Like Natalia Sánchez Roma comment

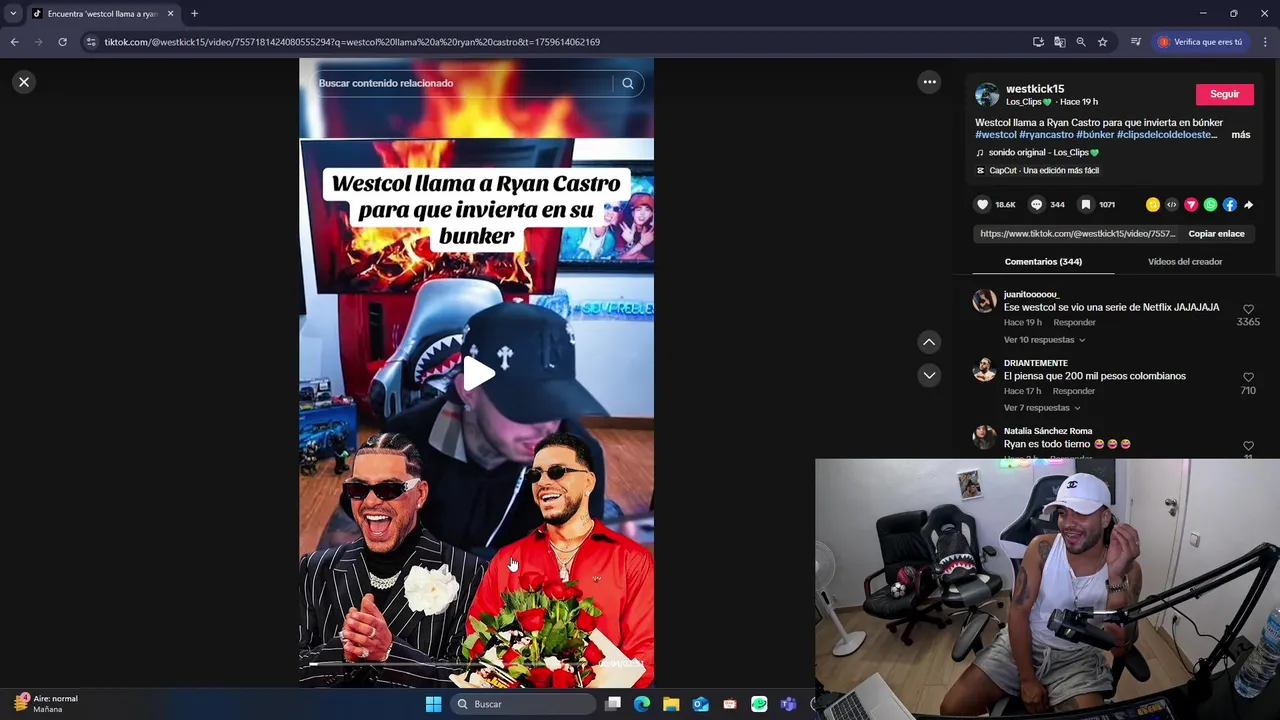tap(1248, 446)
